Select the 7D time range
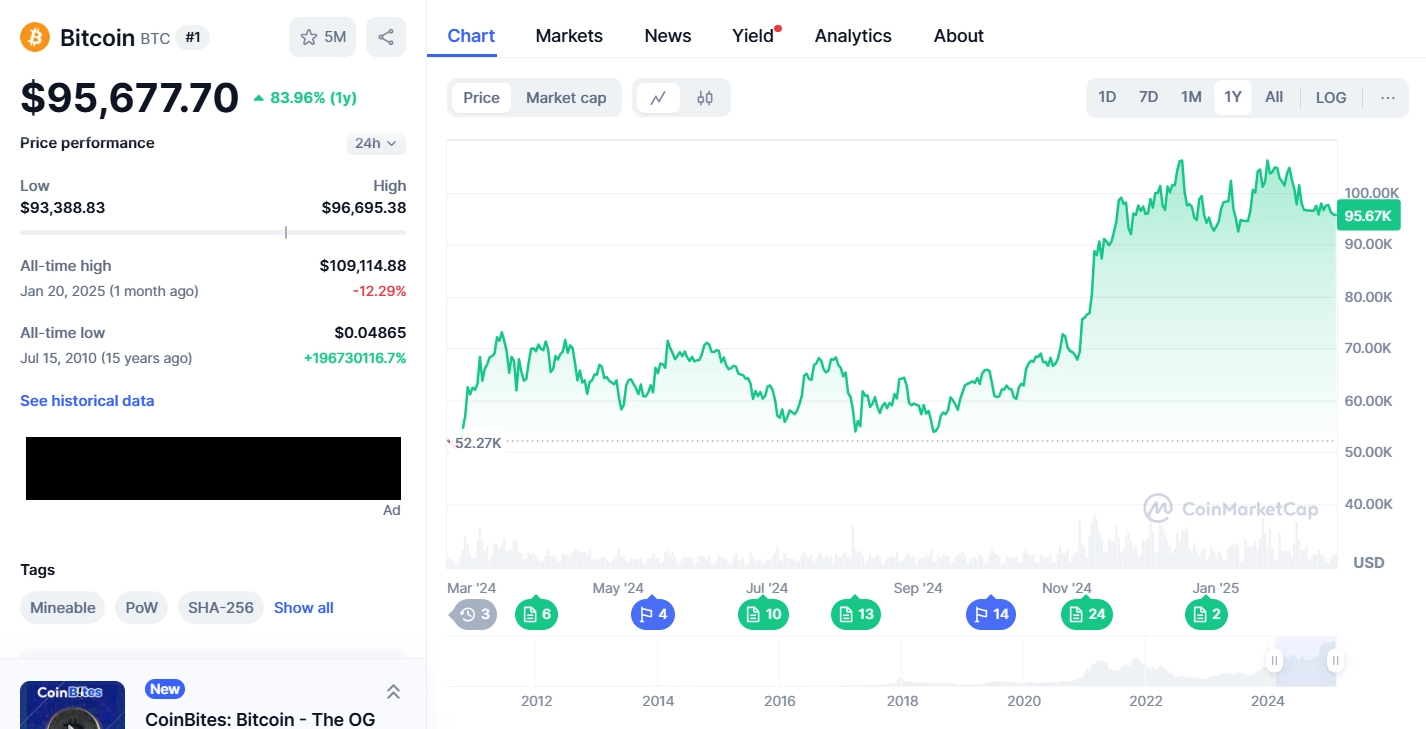Image resolution: width=1426 pixels, height=729 pixels. 1148,97
